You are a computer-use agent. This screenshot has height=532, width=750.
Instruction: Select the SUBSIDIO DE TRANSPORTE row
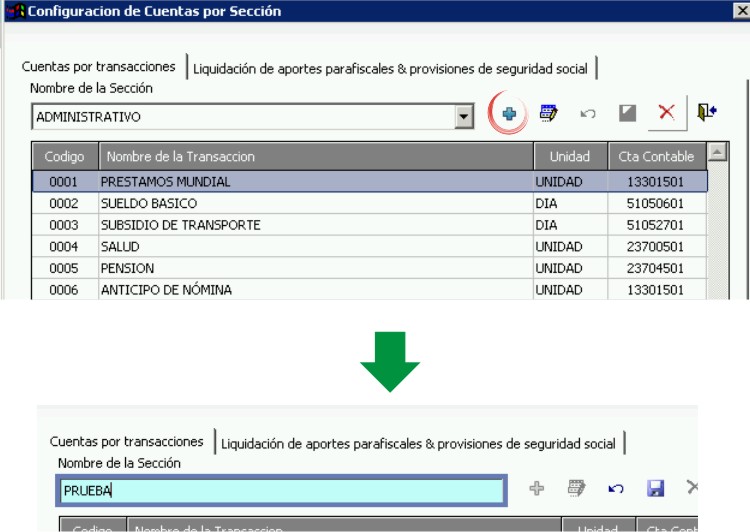pyautogui.click(x=369, y=225)
